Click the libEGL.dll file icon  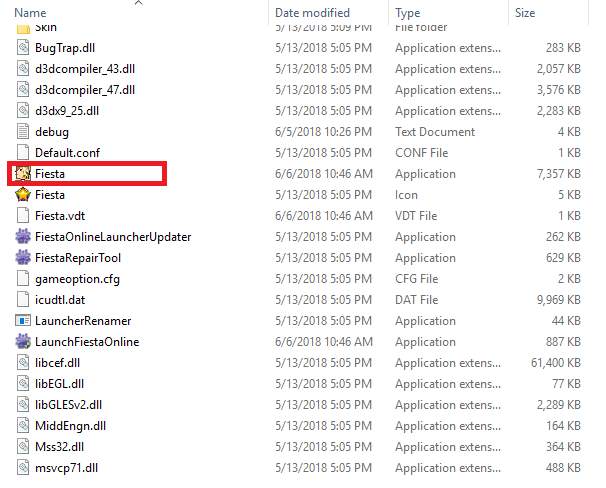point(23,384)
